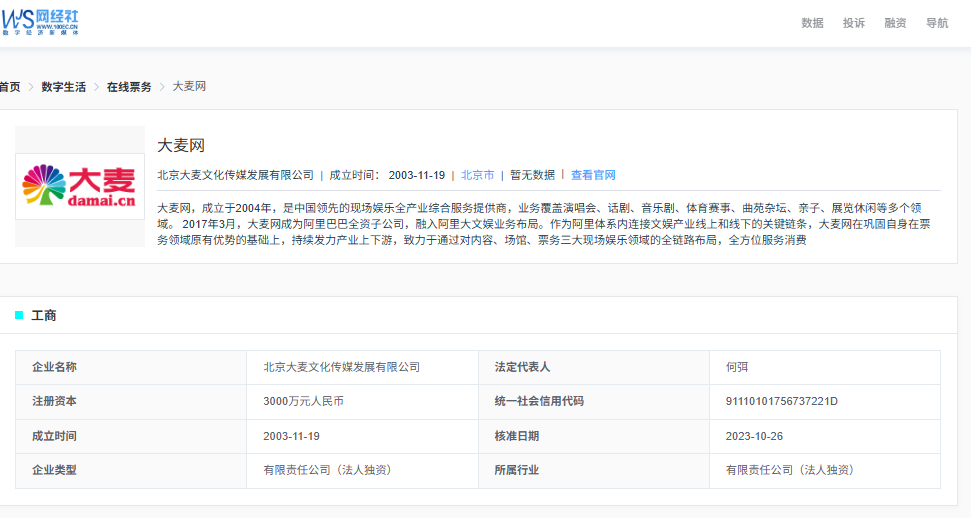Select the header company name 北京大麦文化传媒发展有限公司
The width and height of the screenshot is (971, 518).
click(235, 175)
